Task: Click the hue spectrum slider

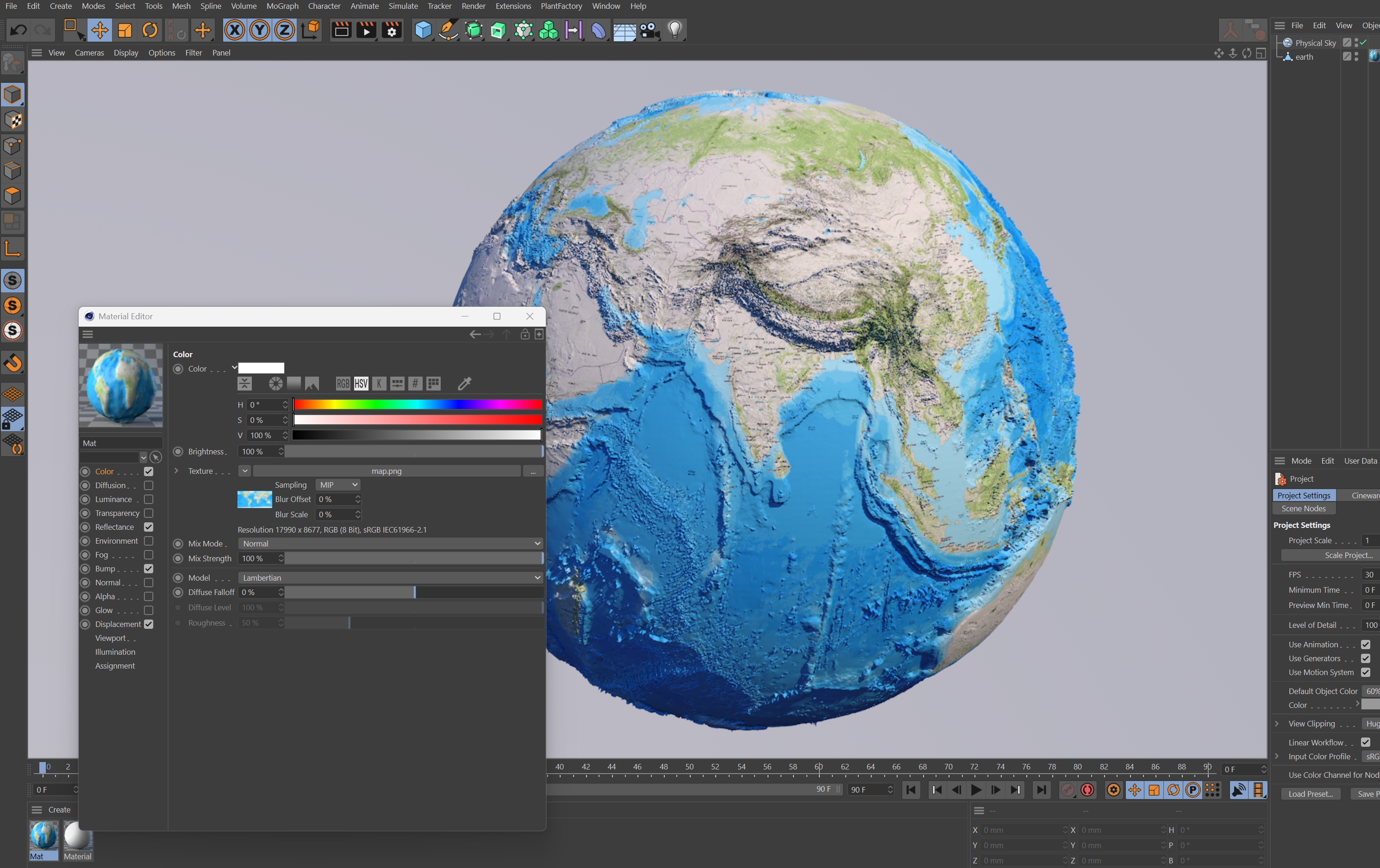Action: (x=417, y=404)
